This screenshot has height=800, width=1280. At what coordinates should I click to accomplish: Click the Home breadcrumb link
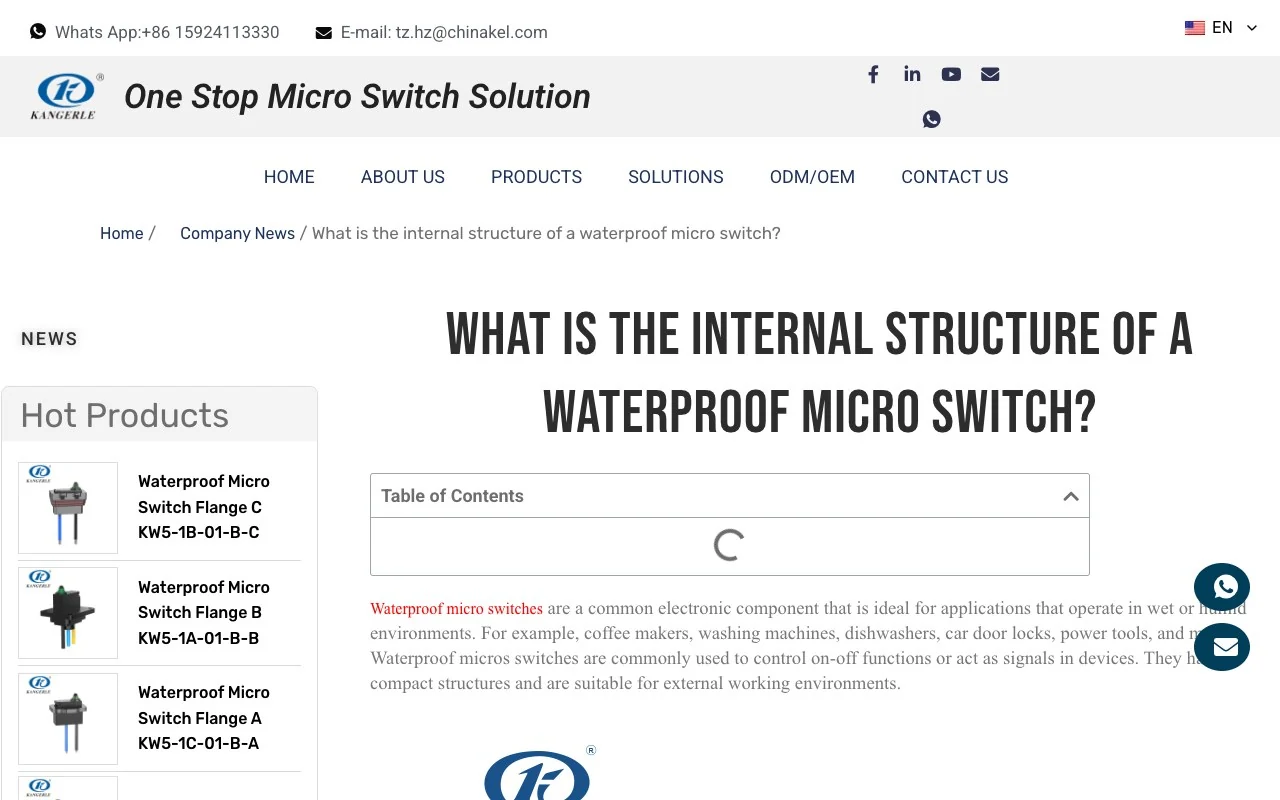tap(122, 233)
